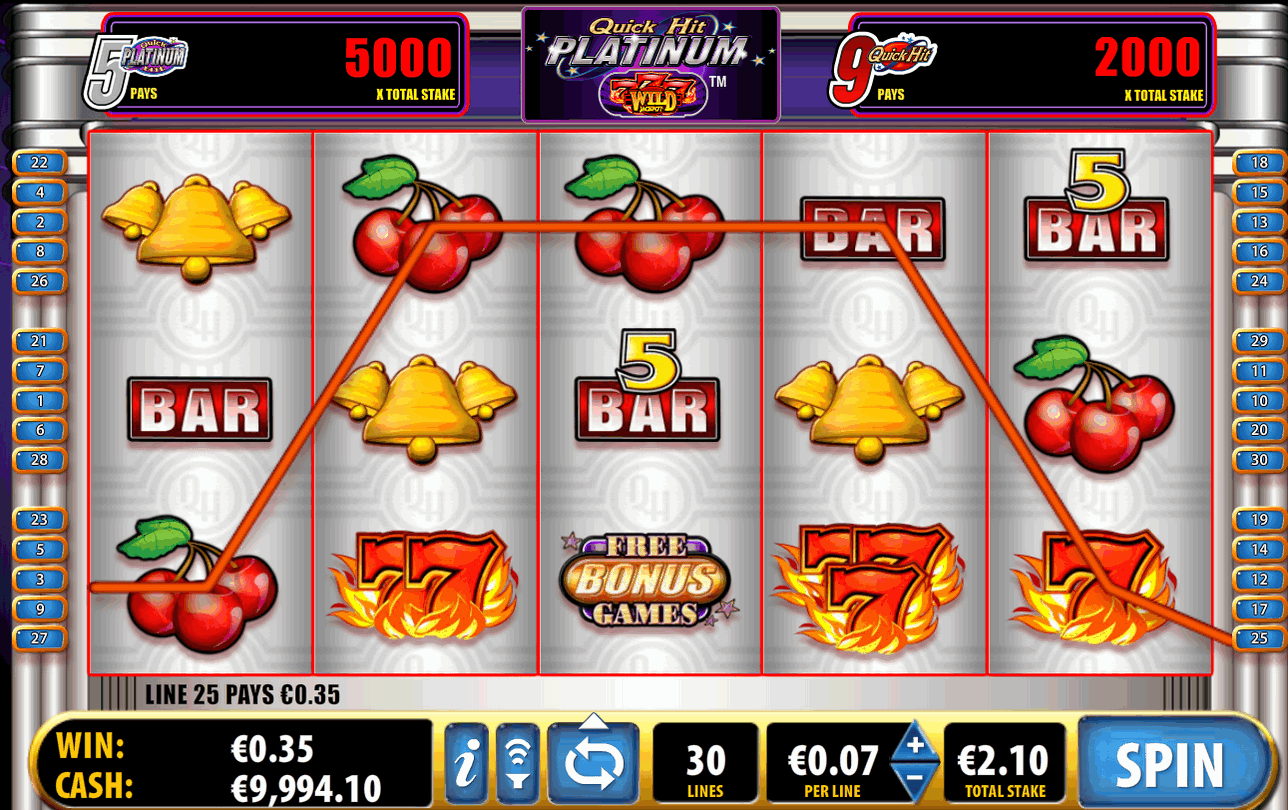Screen dimensions: 1288x810
Task: View the 5 Platinum 5000 jackpot panel
Action: [275, 65]
